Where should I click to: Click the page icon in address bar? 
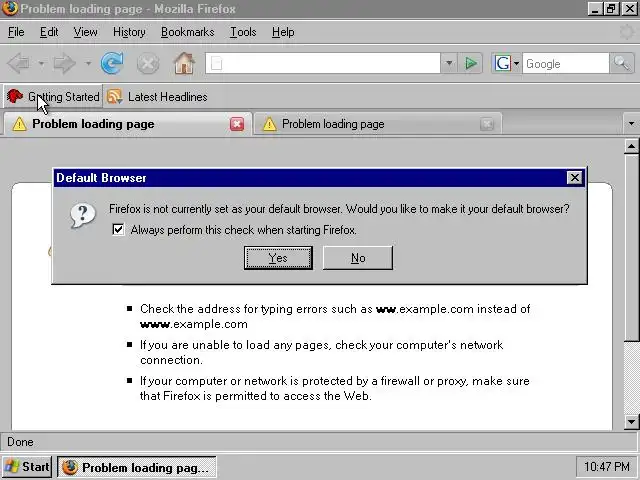coord(217,64)
